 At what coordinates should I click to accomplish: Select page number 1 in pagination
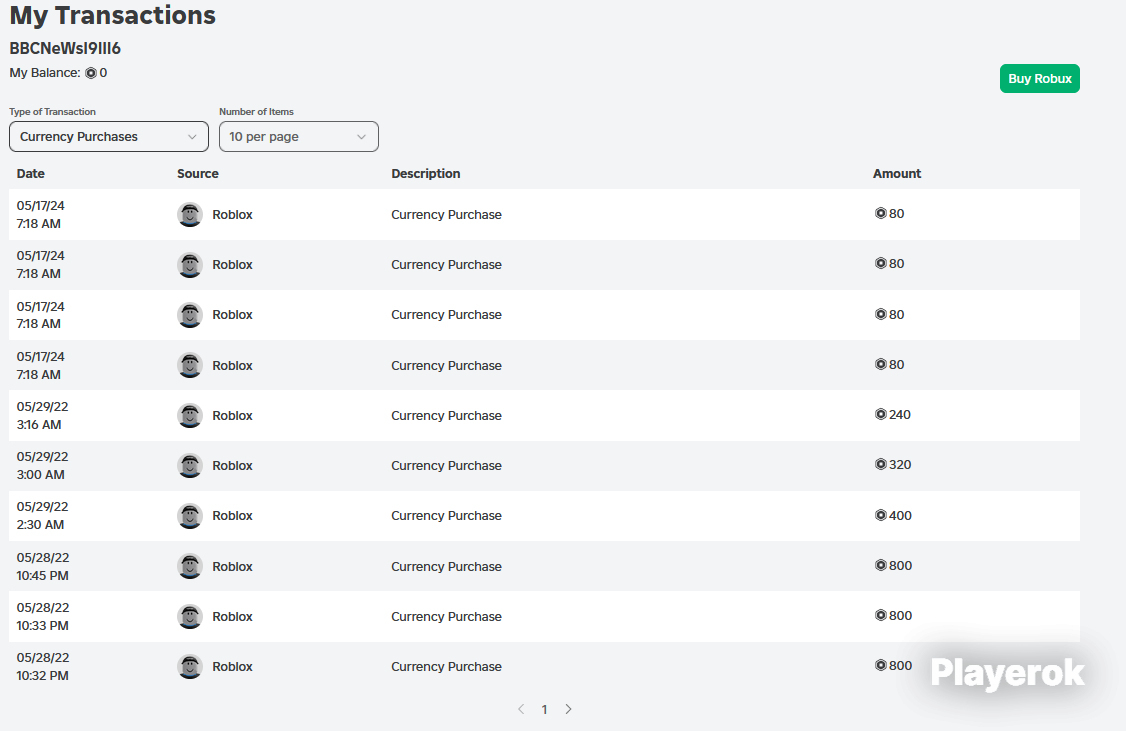click(x=544, y=709)
